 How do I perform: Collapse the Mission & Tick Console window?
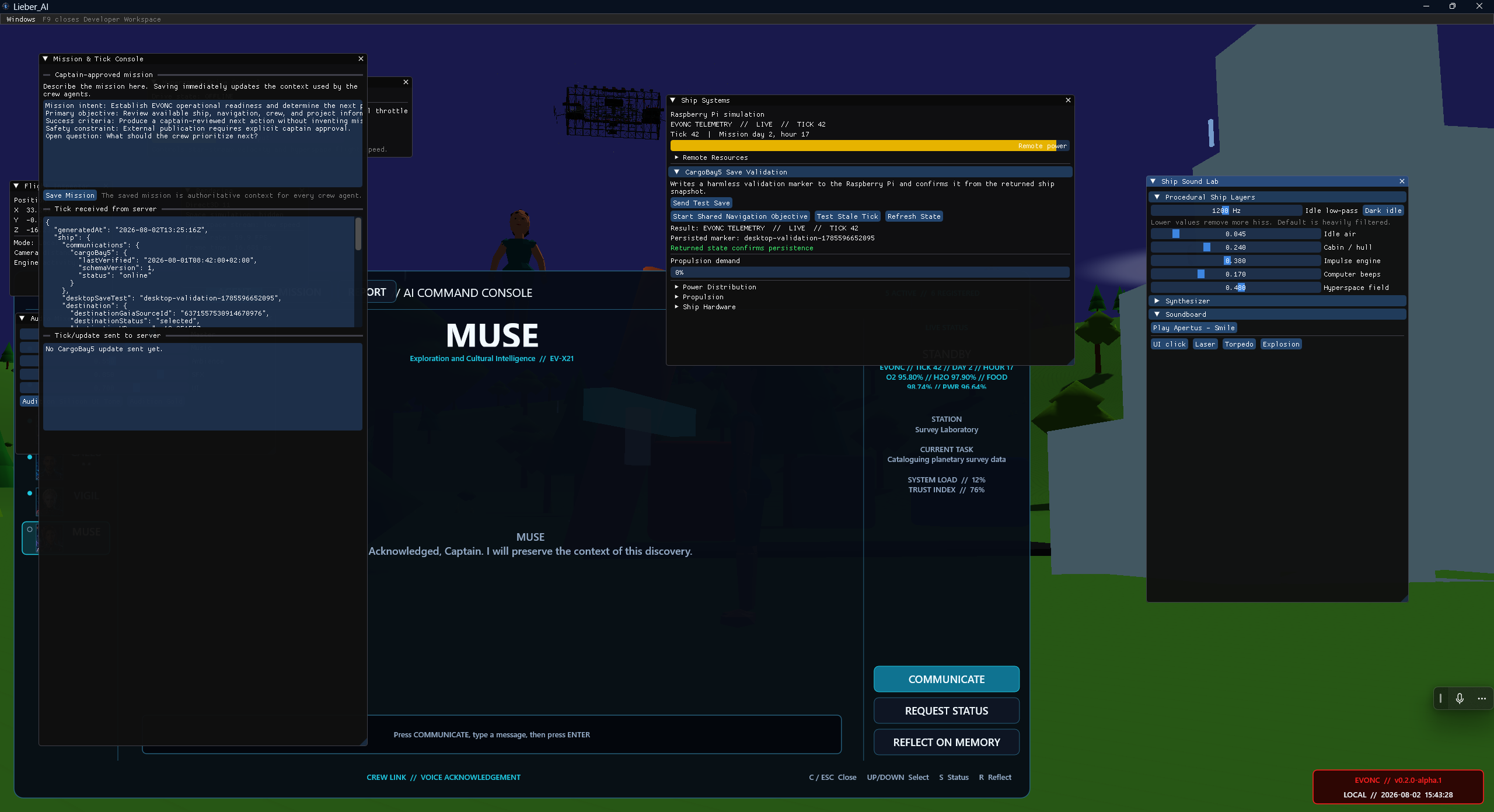tap(46, 59)
